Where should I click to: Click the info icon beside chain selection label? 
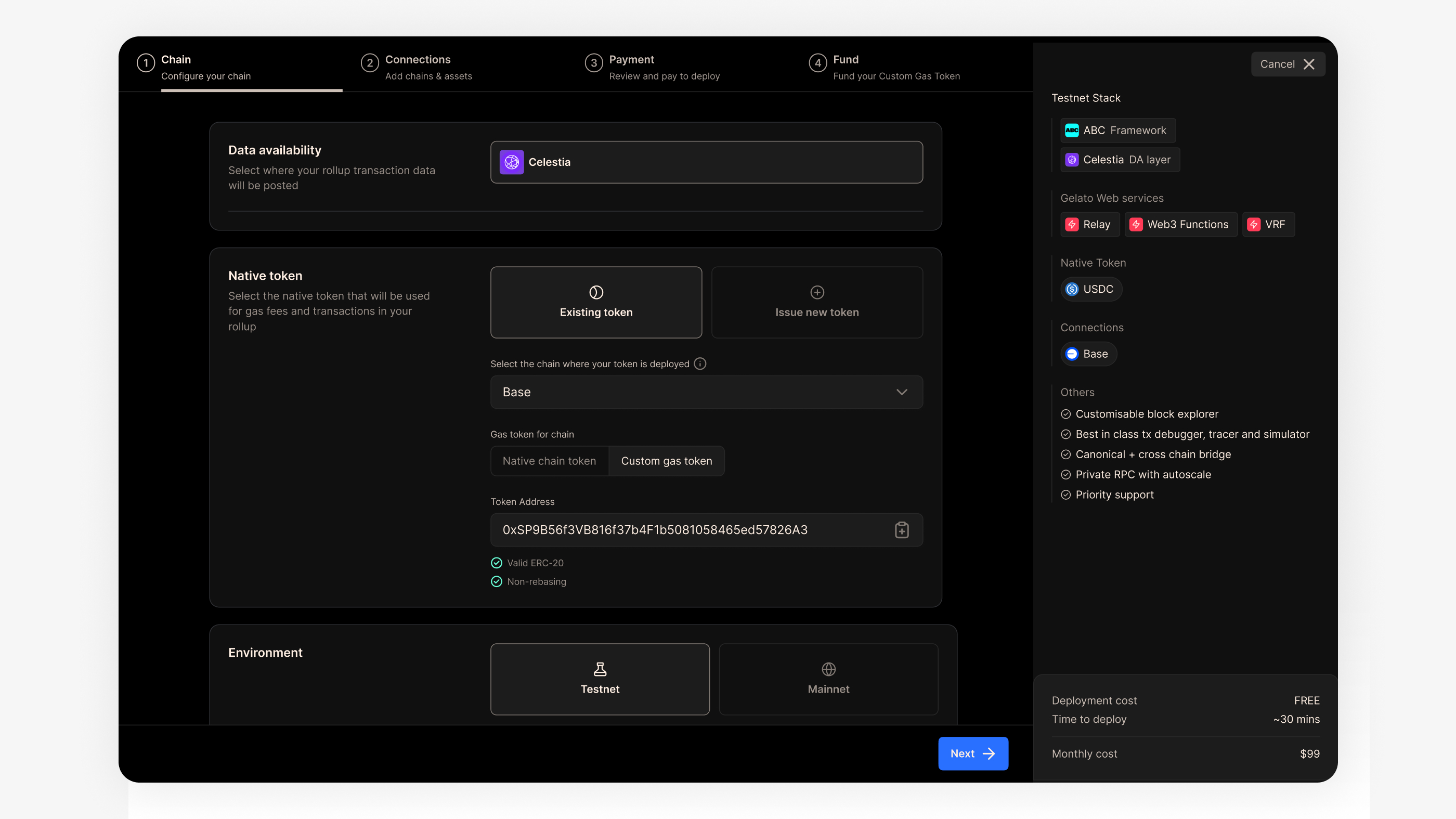click(700, 364)
